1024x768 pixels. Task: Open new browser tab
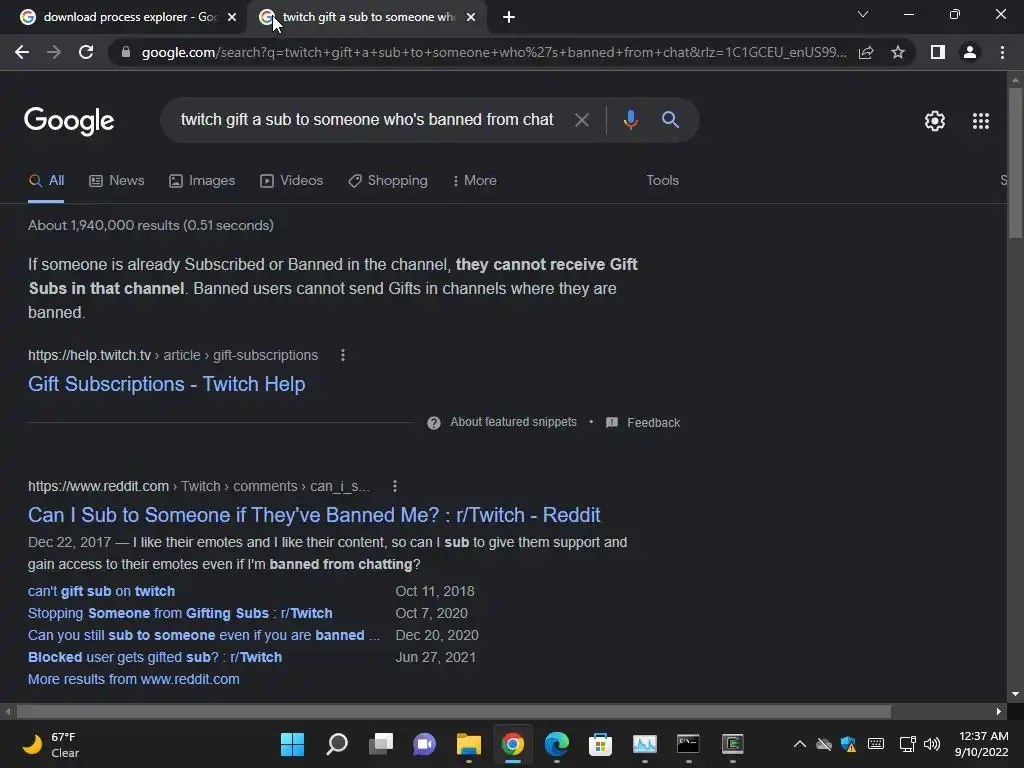tap(509, 18)
